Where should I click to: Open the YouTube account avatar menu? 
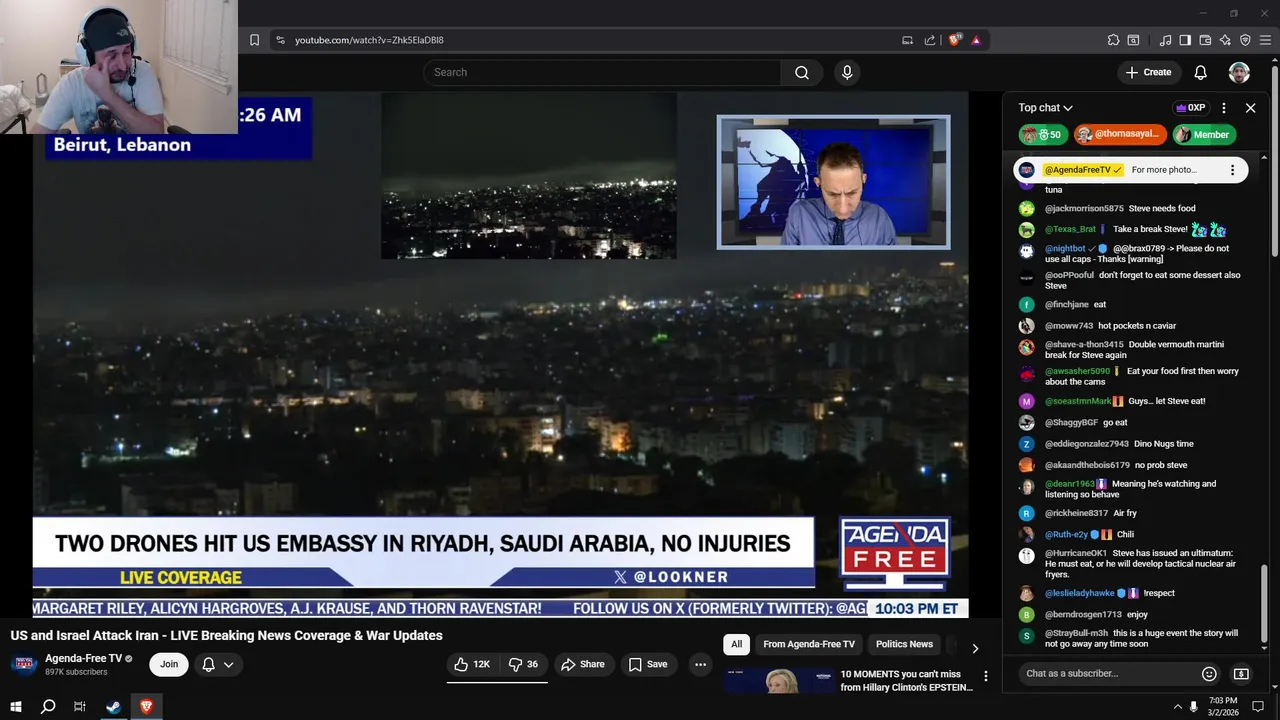point(1239,72)
